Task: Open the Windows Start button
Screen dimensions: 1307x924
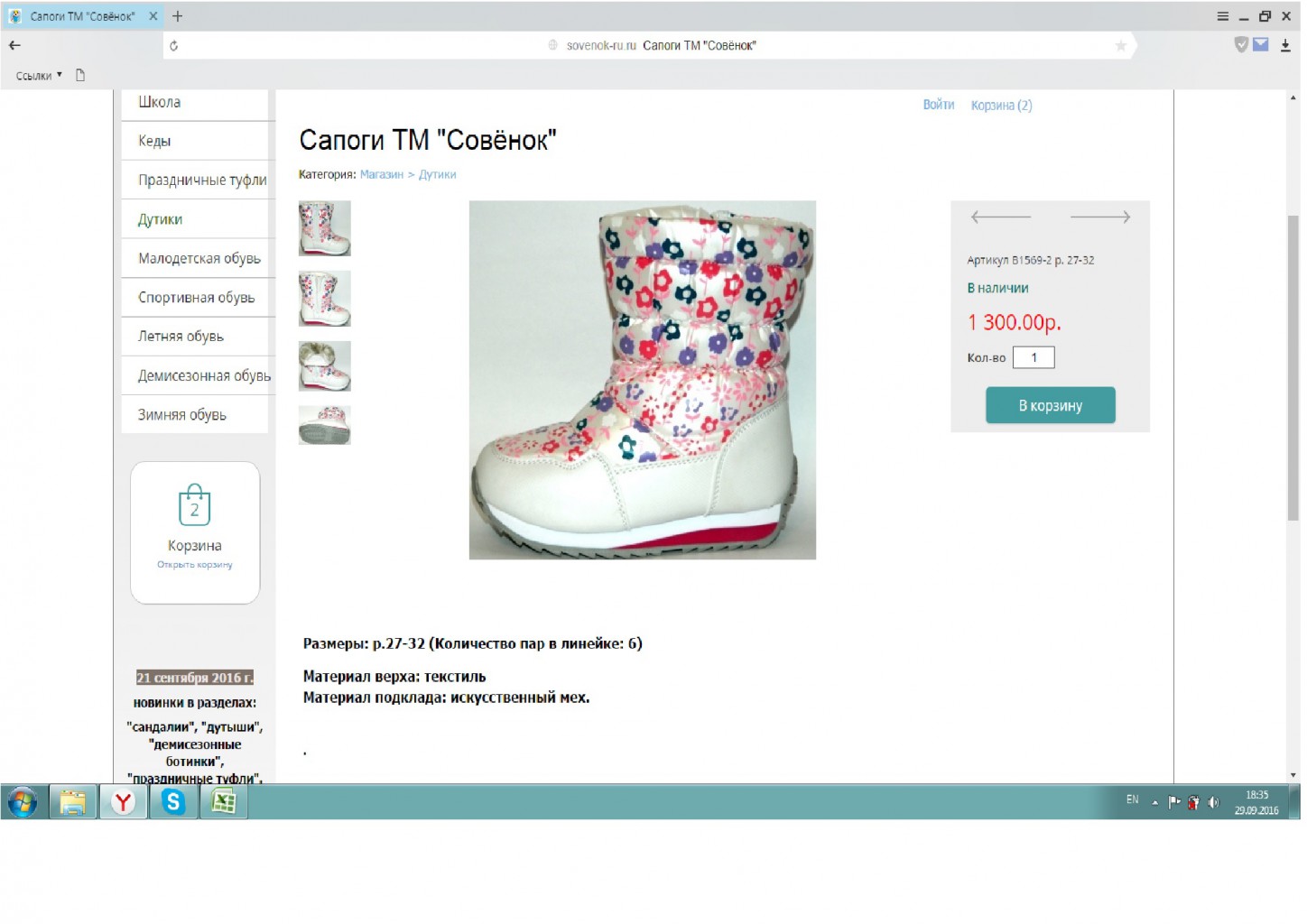Action: pos(22,801)
